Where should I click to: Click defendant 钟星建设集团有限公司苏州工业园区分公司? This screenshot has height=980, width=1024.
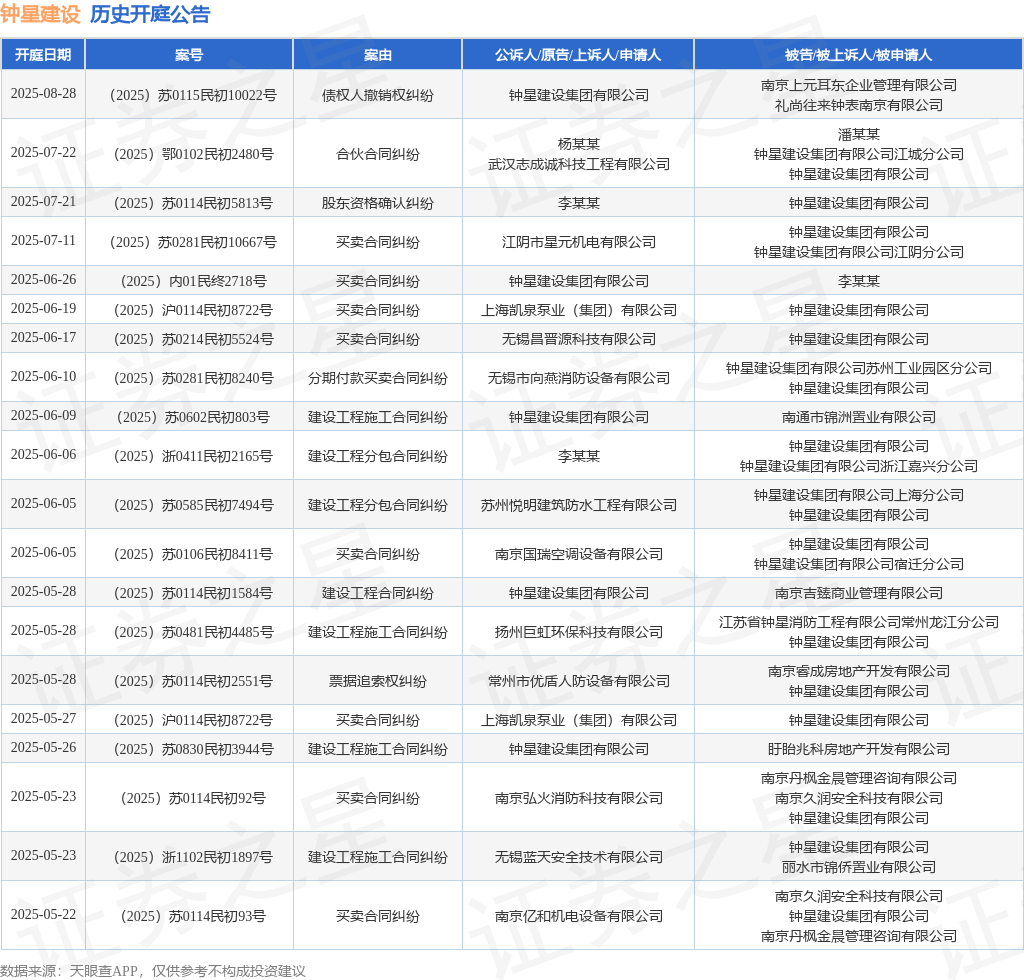click(858, 369)
